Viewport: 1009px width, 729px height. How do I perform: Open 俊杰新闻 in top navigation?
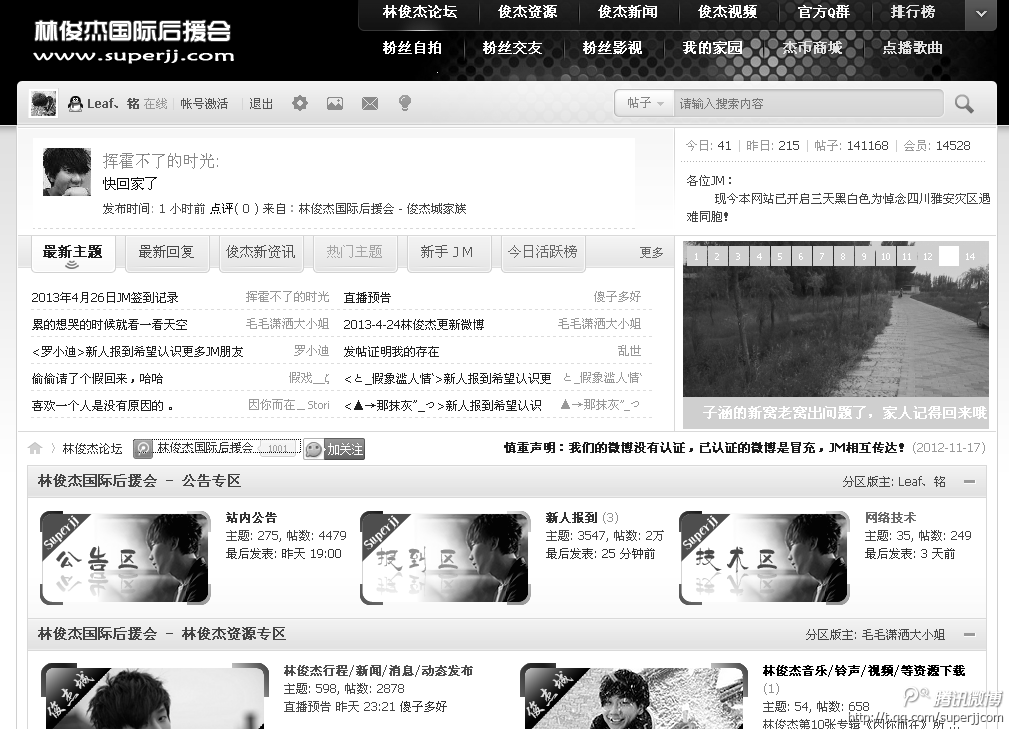coord(627,12)
